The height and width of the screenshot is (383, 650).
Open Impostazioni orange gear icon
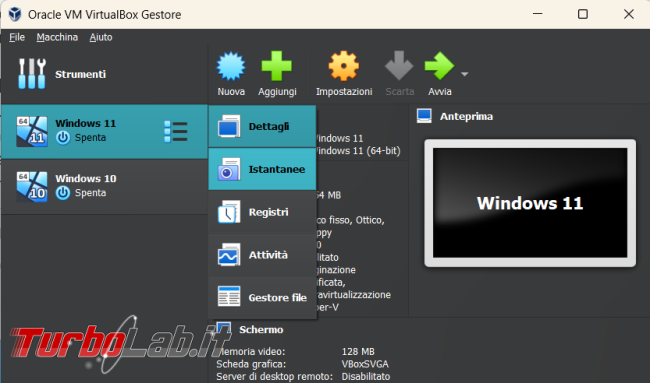[x=344, y=66]
